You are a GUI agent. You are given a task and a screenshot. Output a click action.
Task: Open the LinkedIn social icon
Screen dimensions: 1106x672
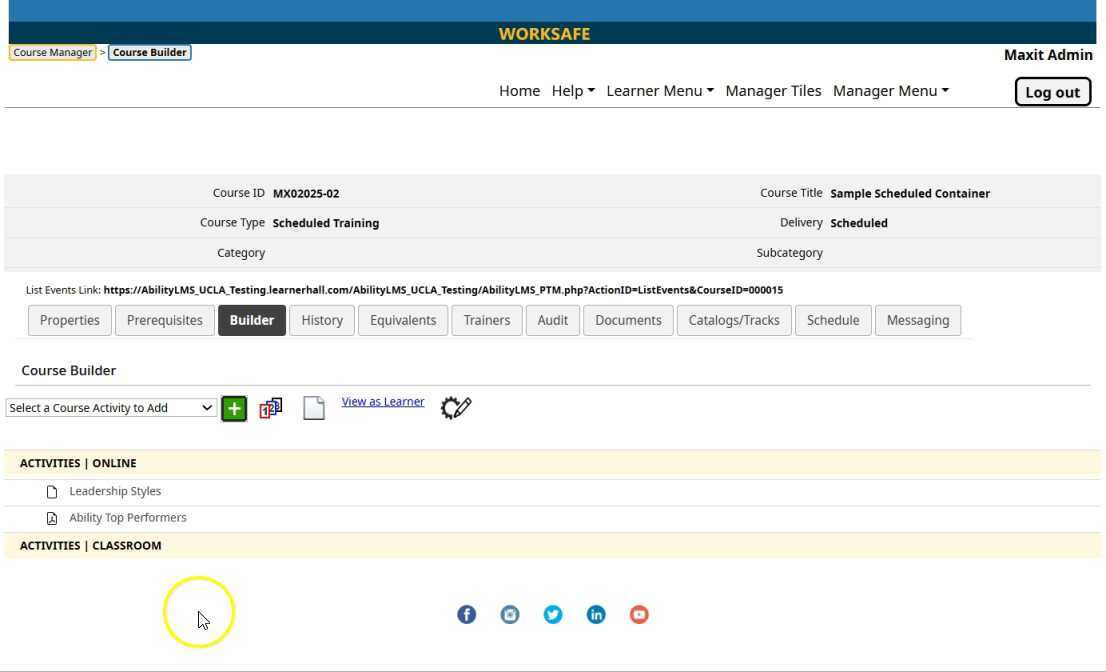coord(596,615)
